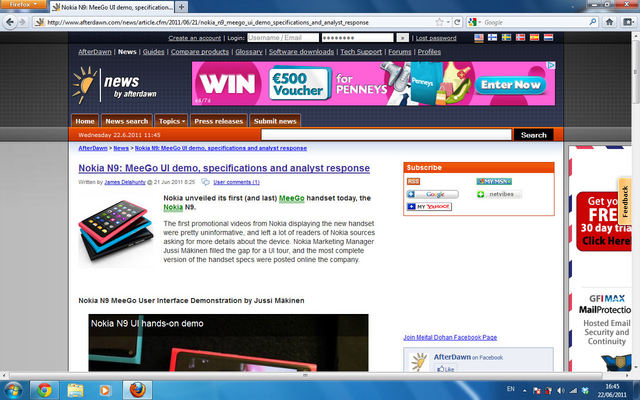This screenshot has height=400, width=640.
Task: Open the Submit news tab
Action: (x=275, y=121)
